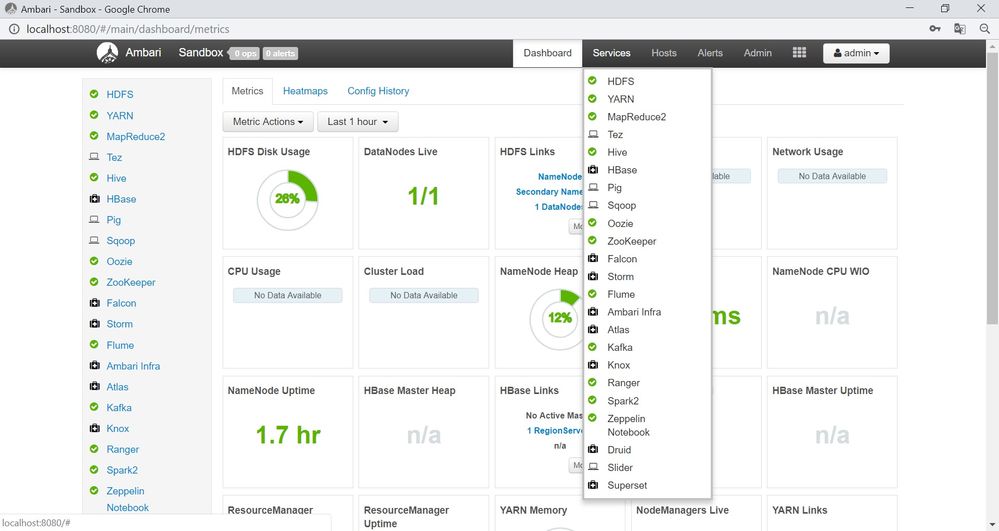Open MapReduce2 link in left sidebar
This screenshot has width=999, height=531.
(x=136, y=136)
